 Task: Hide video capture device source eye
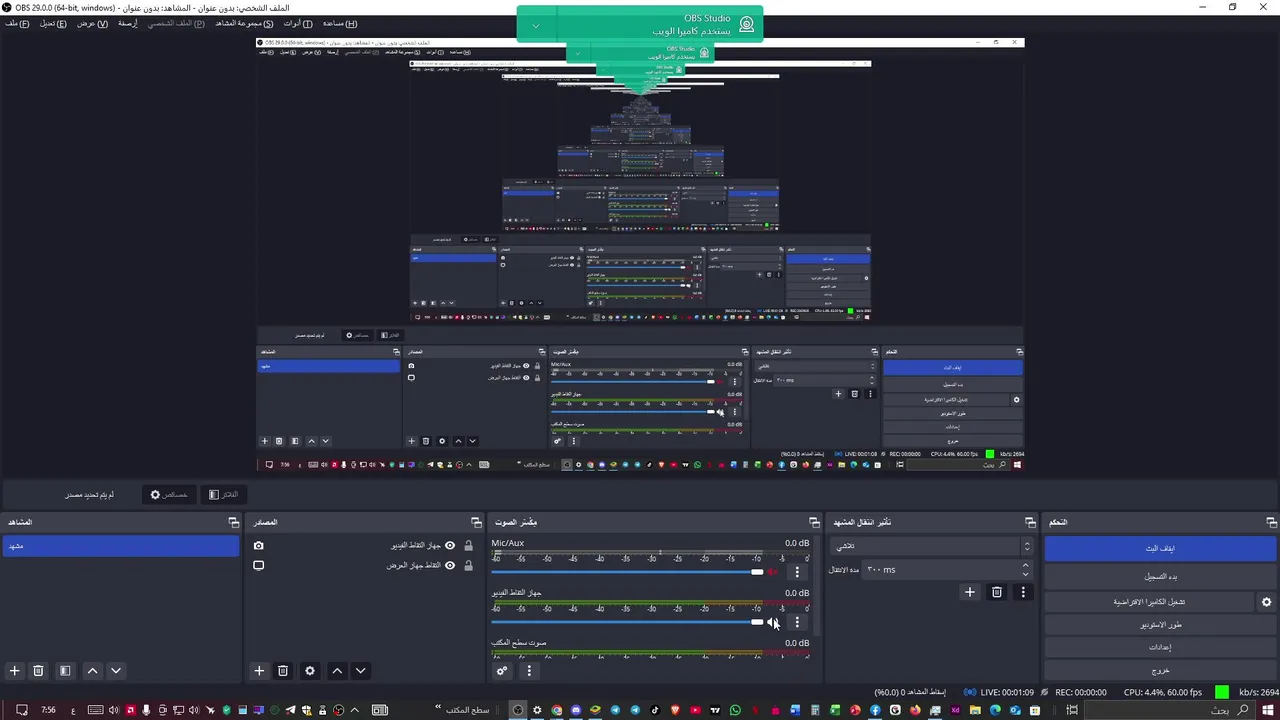(450, 545)
